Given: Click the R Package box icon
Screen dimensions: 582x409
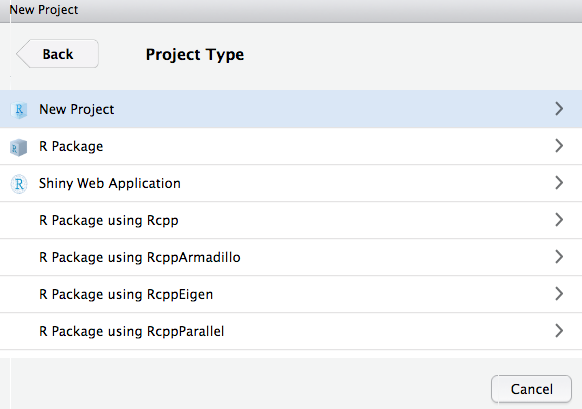Looking at the screenshot, I should 19,147.
